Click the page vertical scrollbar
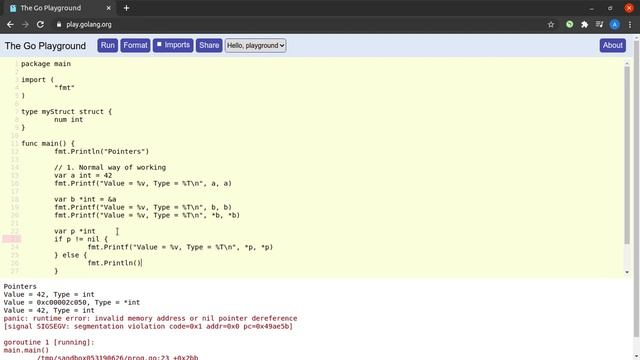This screenshot has height=360, width=640. (636, 188)
